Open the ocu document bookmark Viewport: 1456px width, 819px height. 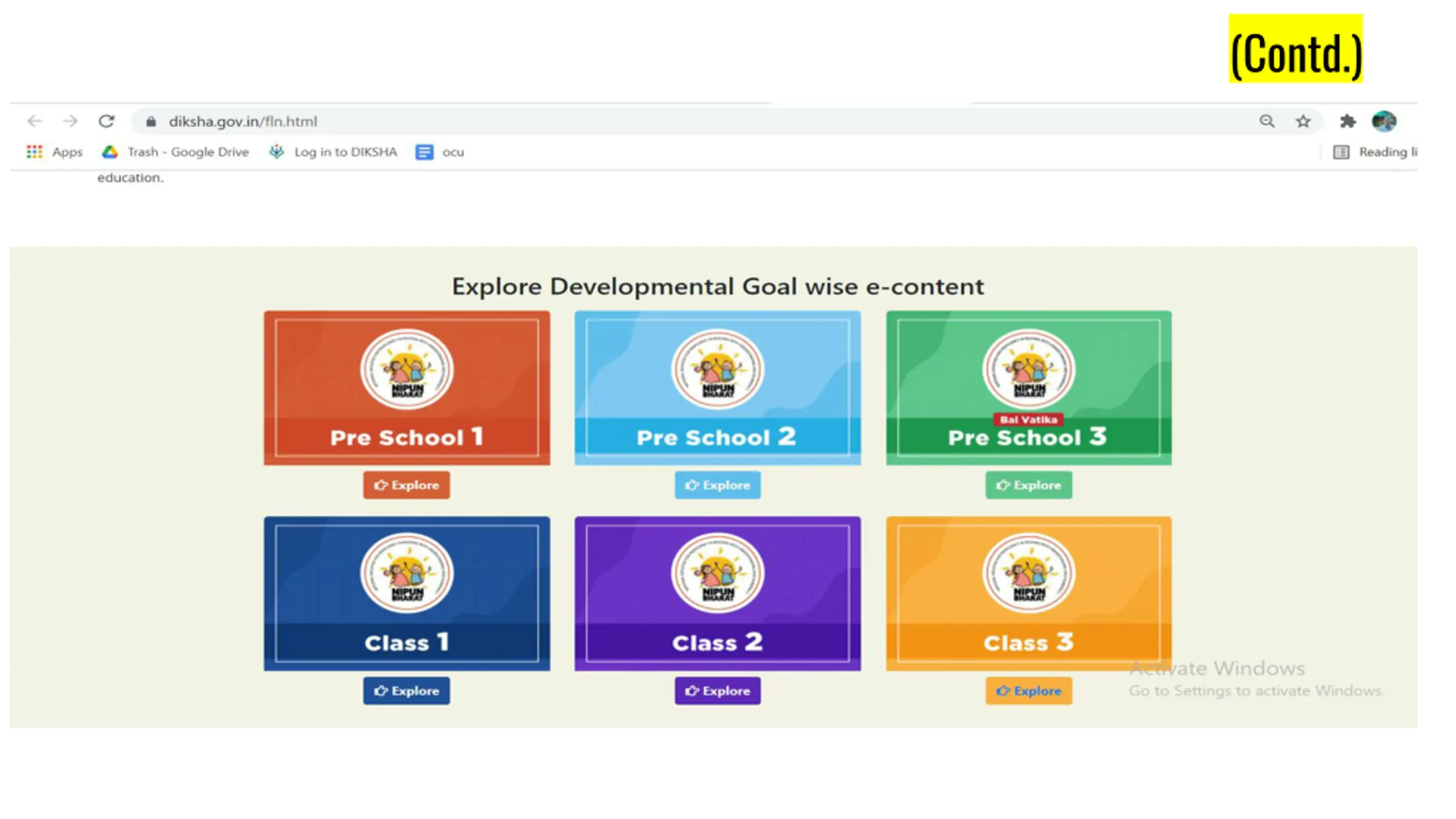coord(440,152)
